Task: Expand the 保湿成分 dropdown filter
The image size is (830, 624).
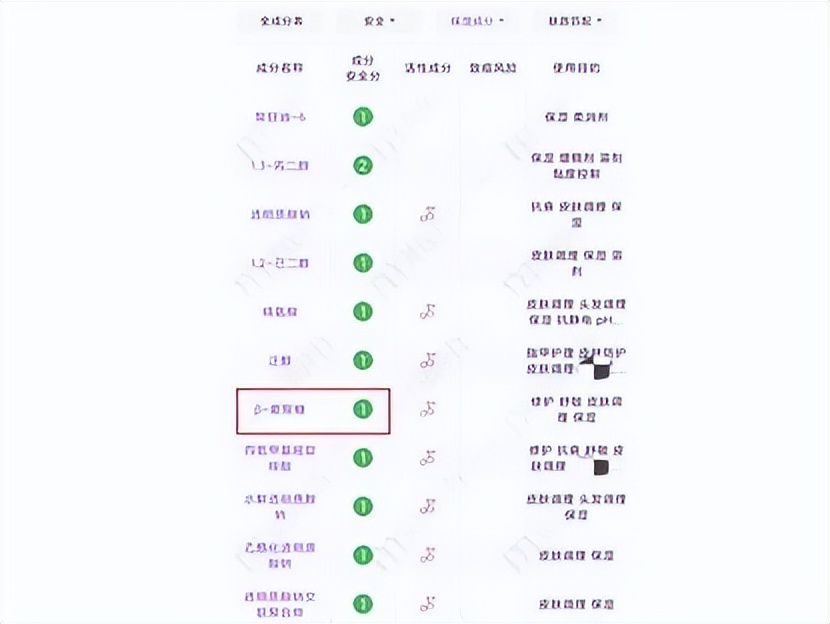Action: [x=477, y=20]
